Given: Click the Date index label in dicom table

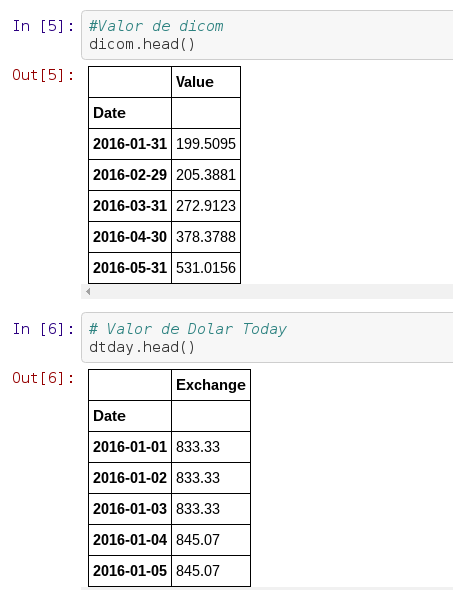Looking at the screenshot, I should pos(130,113).
